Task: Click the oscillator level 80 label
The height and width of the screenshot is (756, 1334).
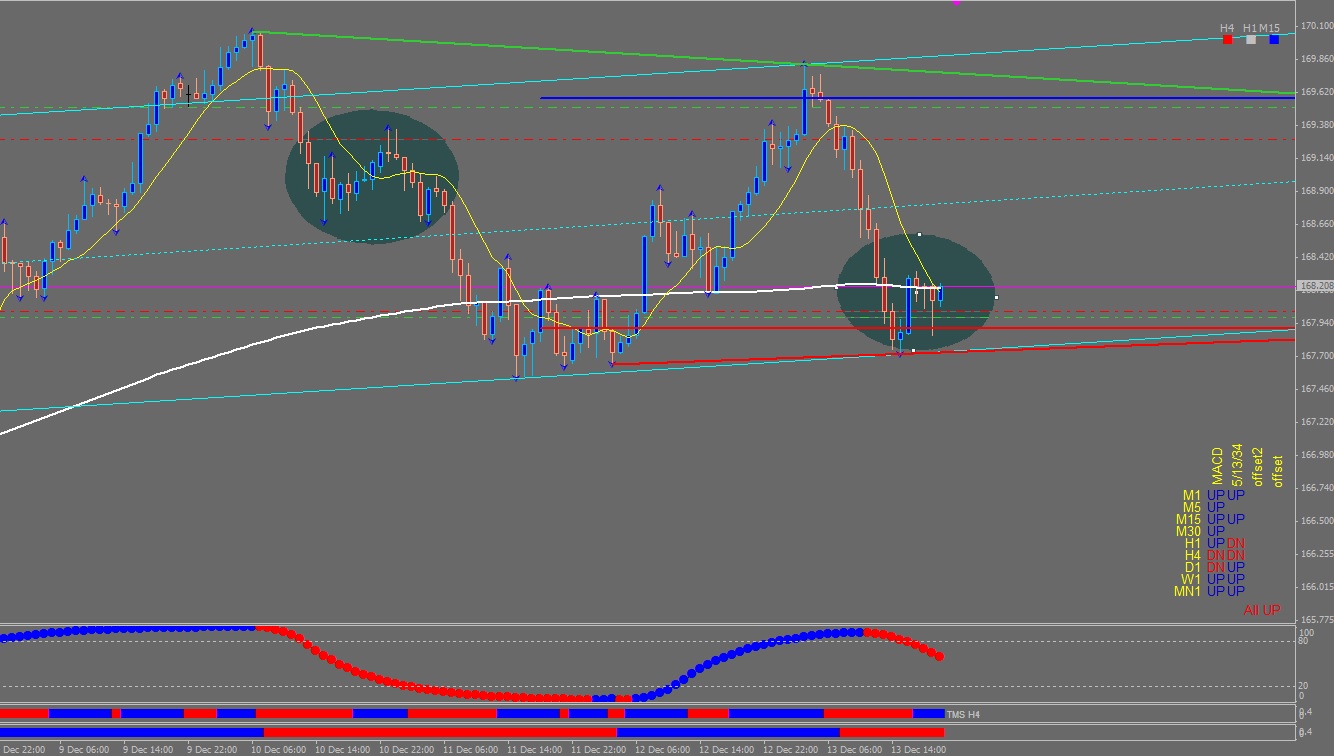Action: coord(1301,641)
